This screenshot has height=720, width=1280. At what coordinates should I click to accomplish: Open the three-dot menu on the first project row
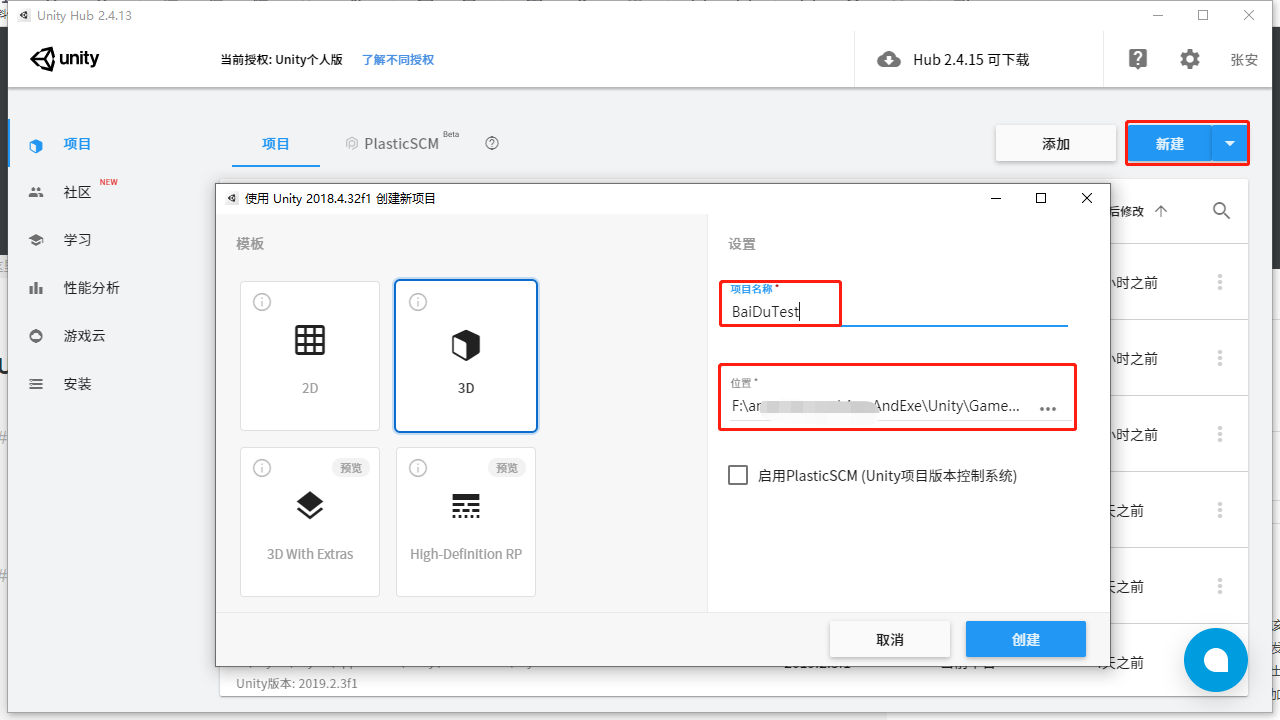click(x=1220, y=282)
